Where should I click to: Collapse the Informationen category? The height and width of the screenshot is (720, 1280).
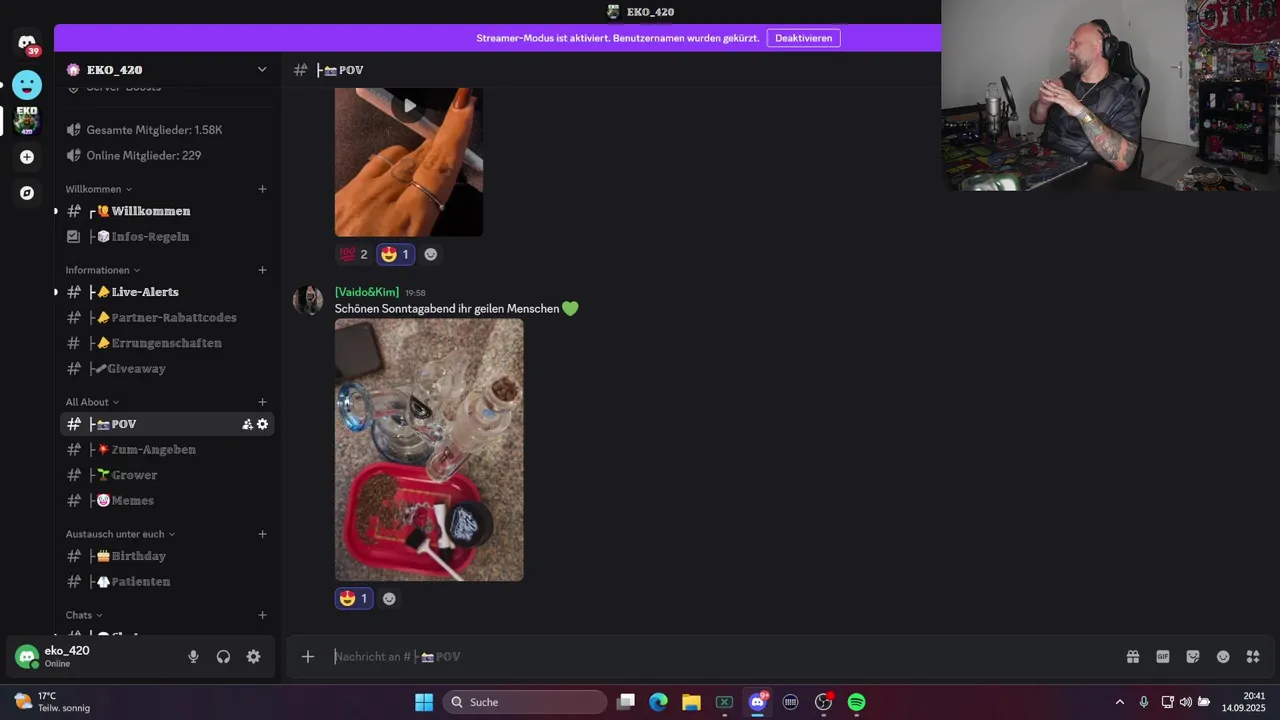tap(103, 270)
